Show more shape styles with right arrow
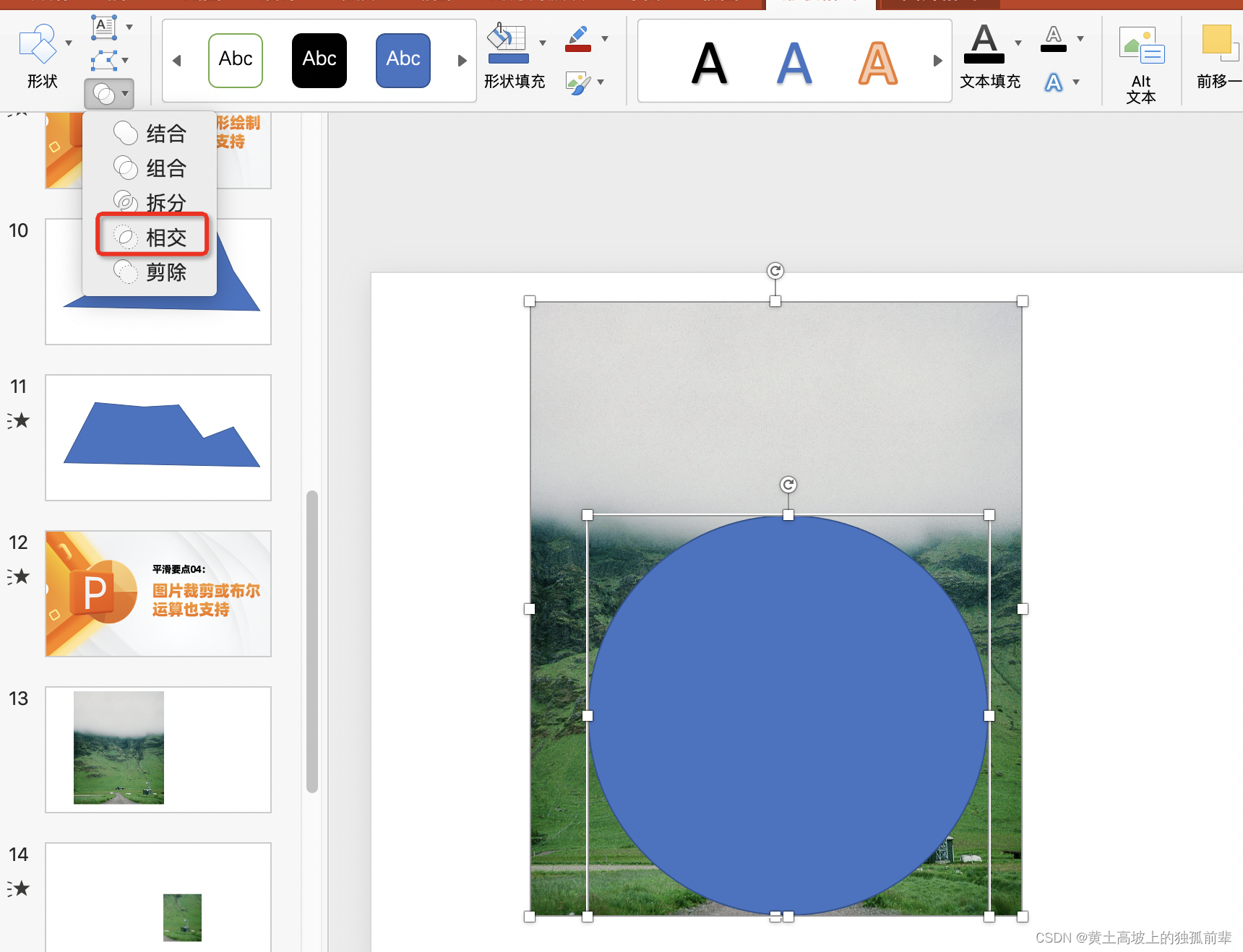 (463, 61)
